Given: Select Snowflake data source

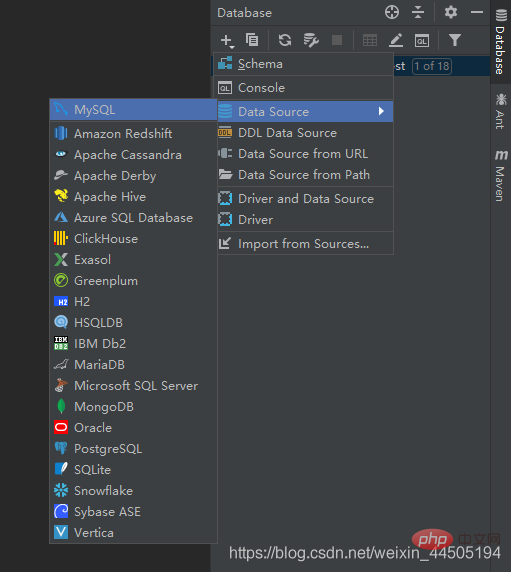Looking at the screenshot, I should (133, 491).
